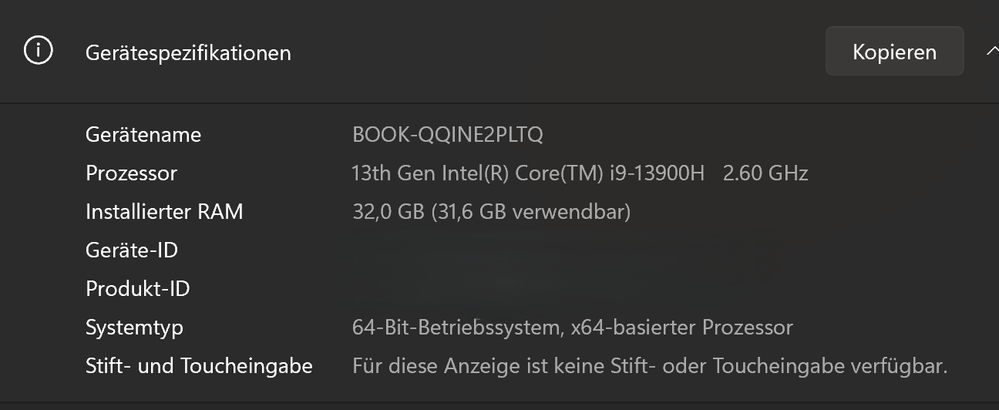This screenshot has height=410, width=999.
Task: Select the Stift- oder Toucheingabe availability text
Action: [x=650, y=366]
